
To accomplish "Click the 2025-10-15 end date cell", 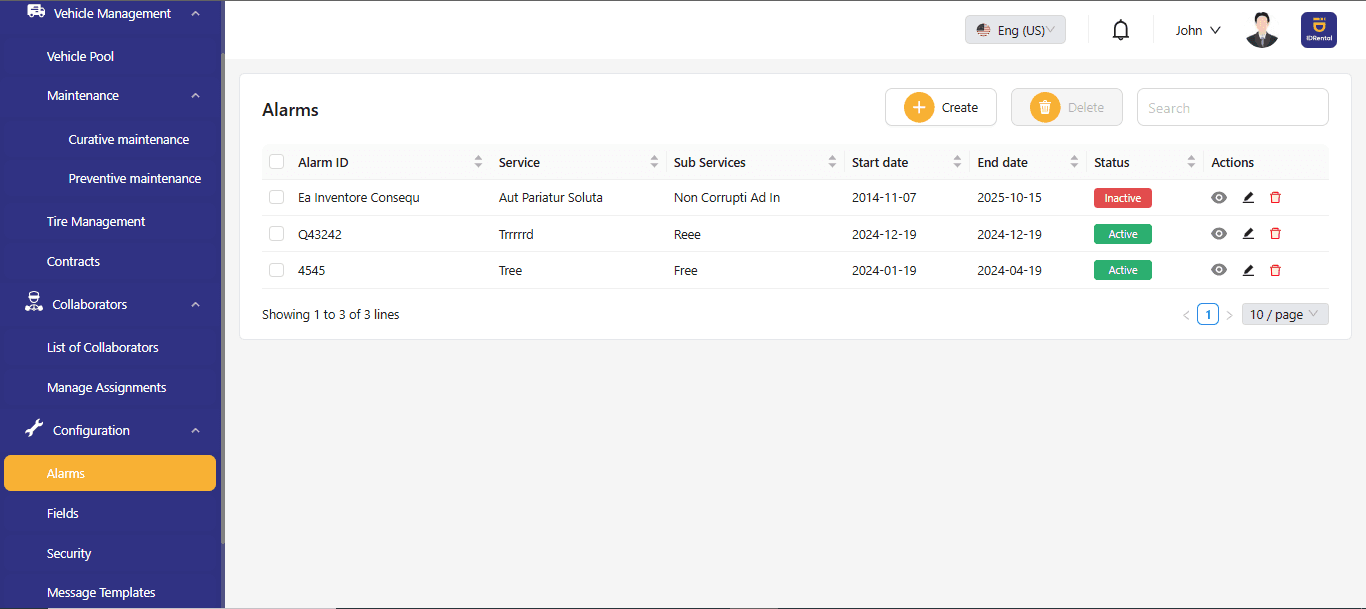I will click(1009, 198).
